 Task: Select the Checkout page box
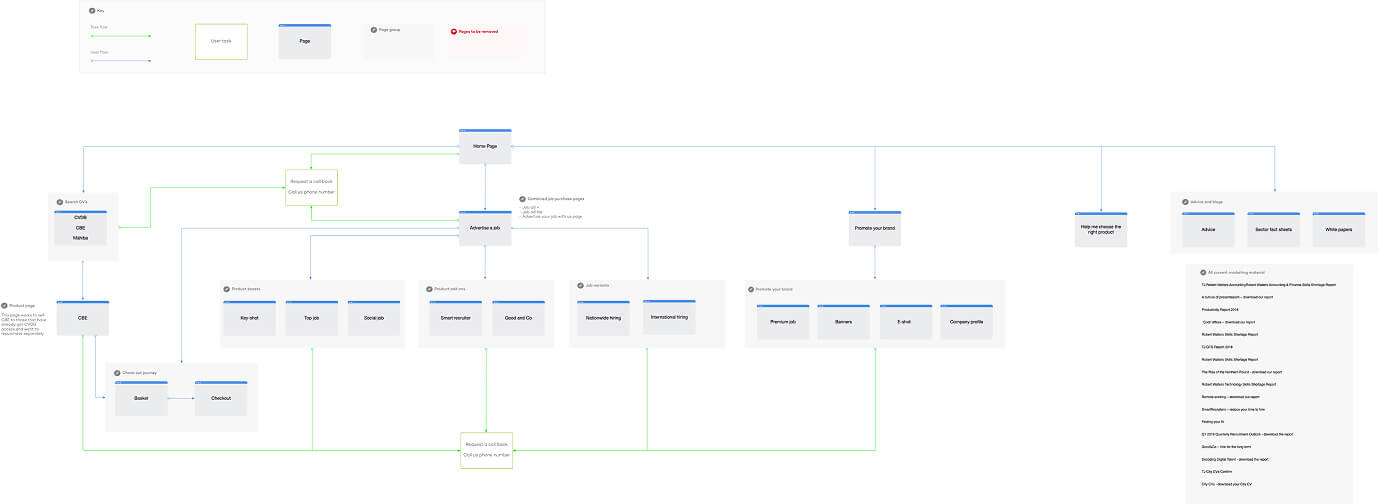pos(221,398)
